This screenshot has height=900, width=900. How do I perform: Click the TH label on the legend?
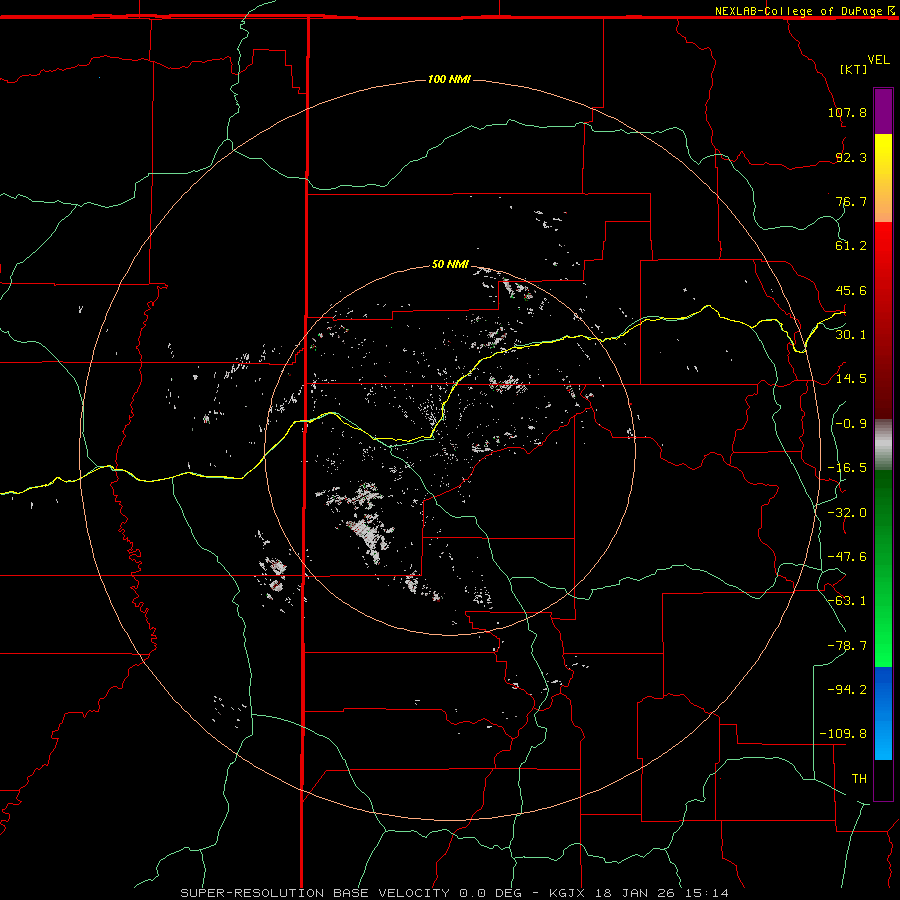(x=859, y=779)
